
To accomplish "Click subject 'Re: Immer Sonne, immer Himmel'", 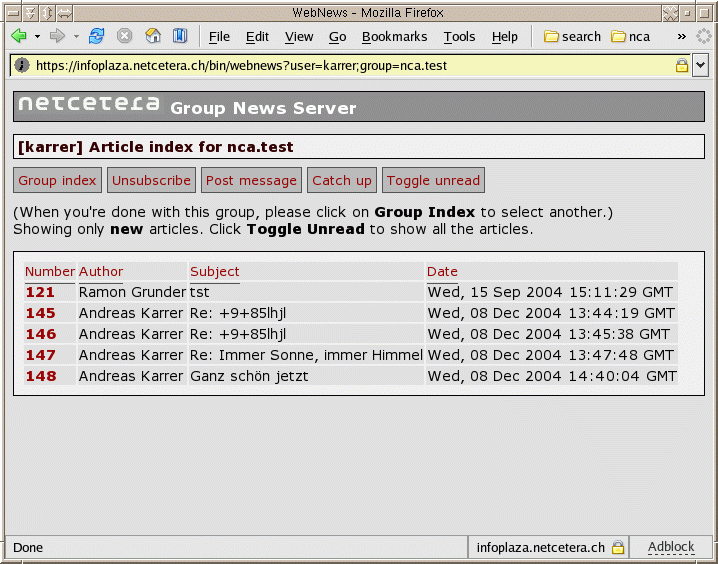I will tap(306, 355).
